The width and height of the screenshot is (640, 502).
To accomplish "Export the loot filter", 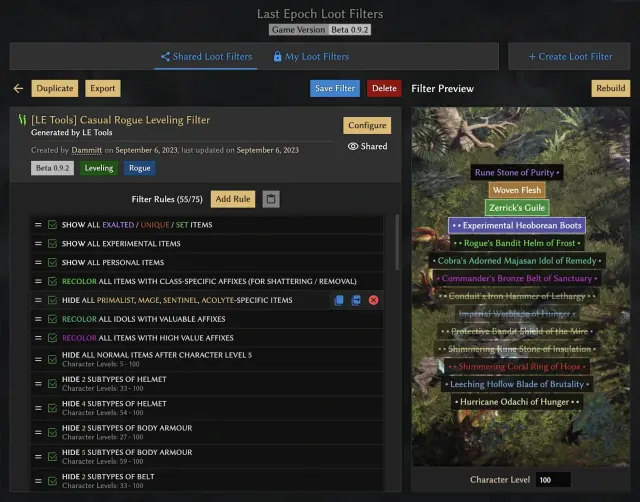I will 103,88.
